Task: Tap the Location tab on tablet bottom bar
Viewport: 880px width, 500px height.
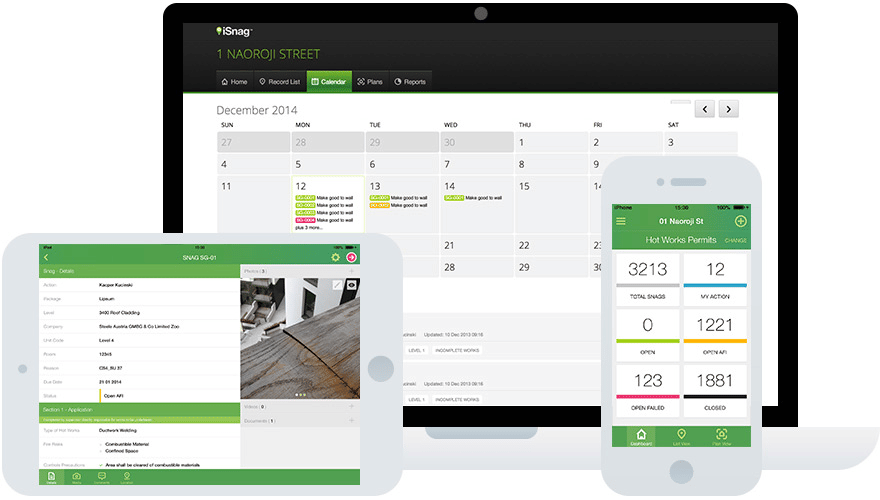Action: click(127, 478)
